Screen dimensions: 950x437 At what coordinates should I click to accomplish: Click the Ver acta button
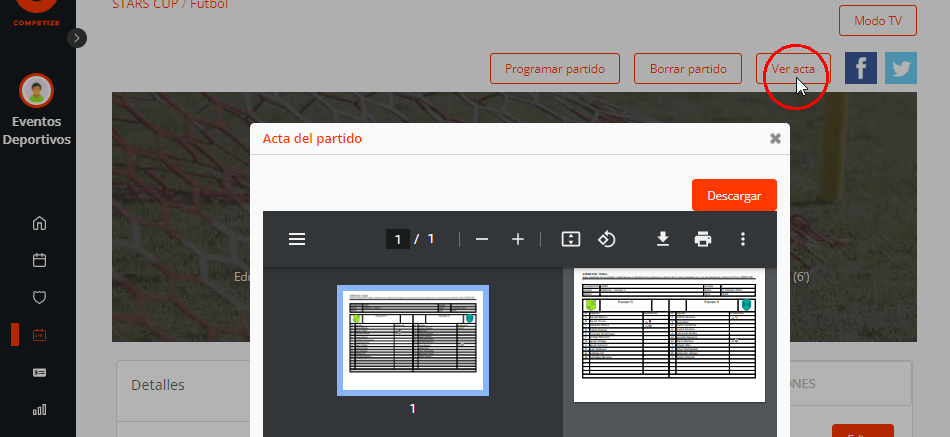[x=792, y=68]
